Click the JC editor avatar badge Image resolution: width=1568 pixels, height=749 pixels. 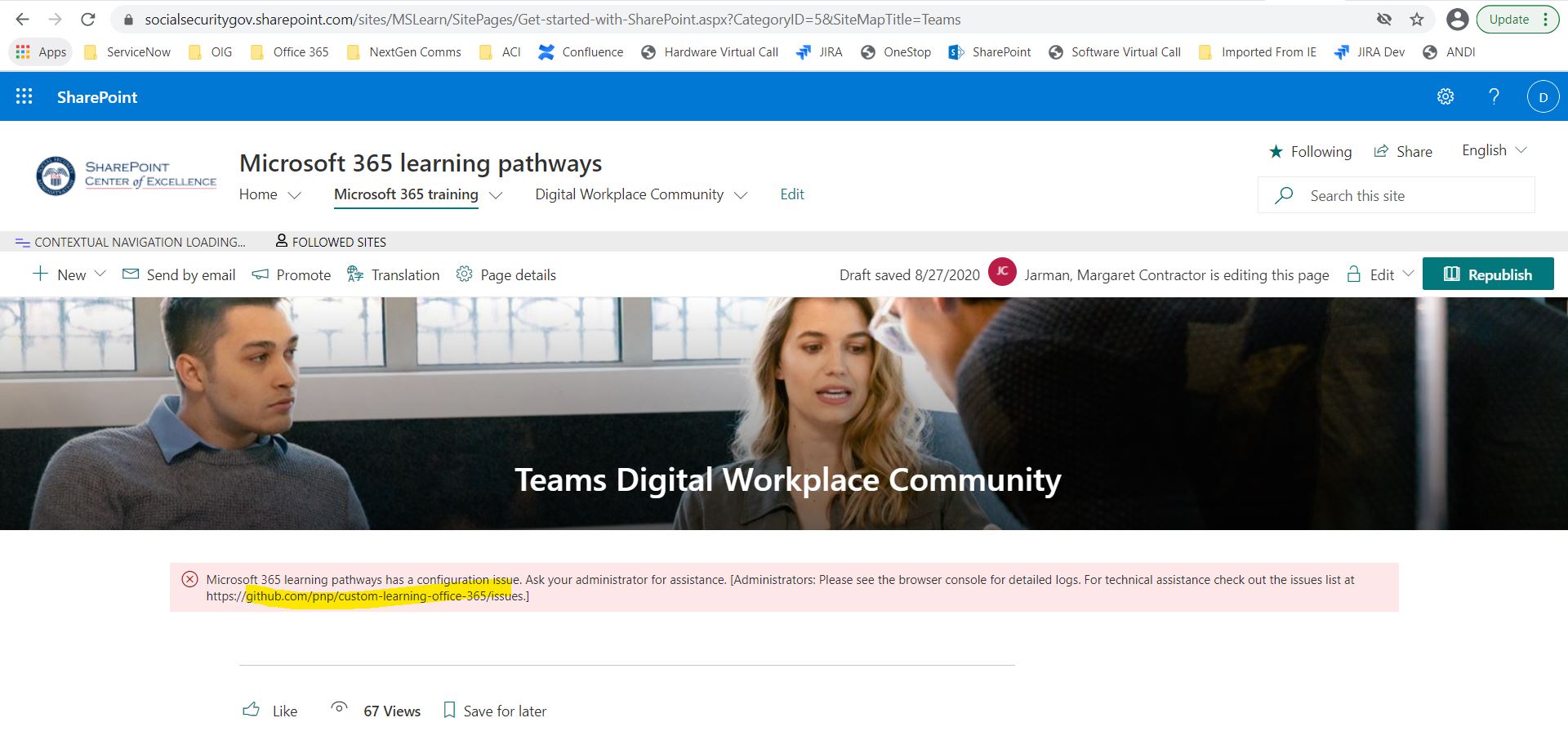tap(1002, 274)
